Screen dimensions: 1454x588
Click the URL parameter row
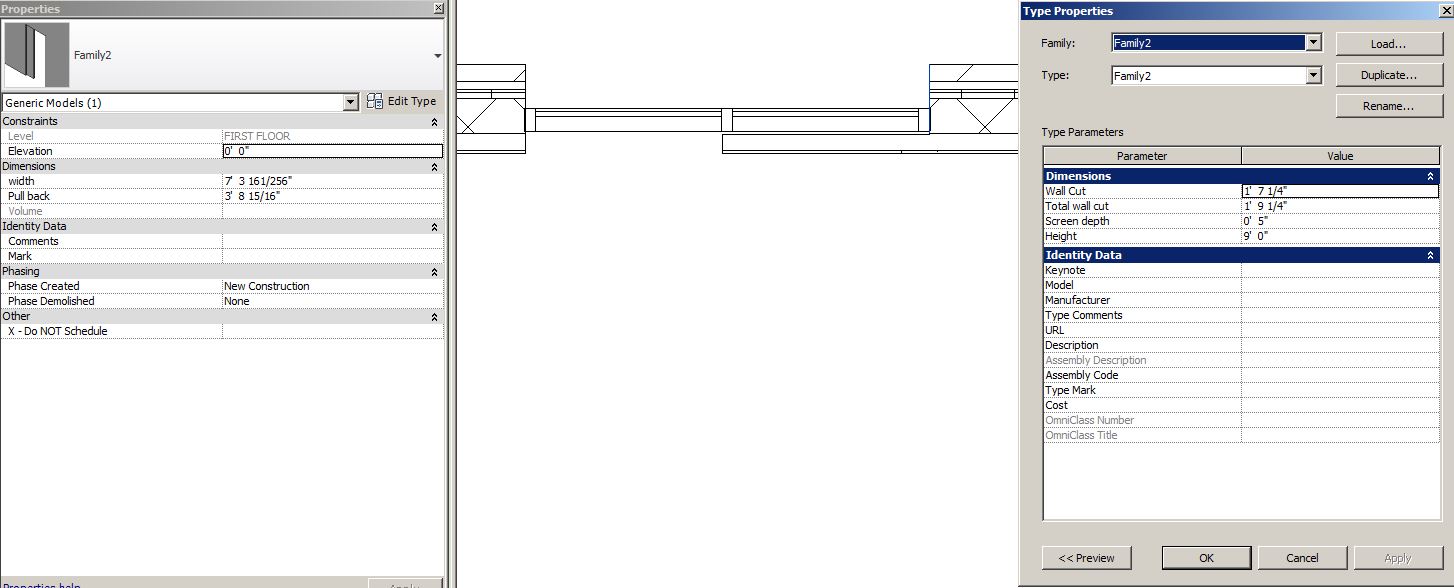click(x=1241, y=330)
